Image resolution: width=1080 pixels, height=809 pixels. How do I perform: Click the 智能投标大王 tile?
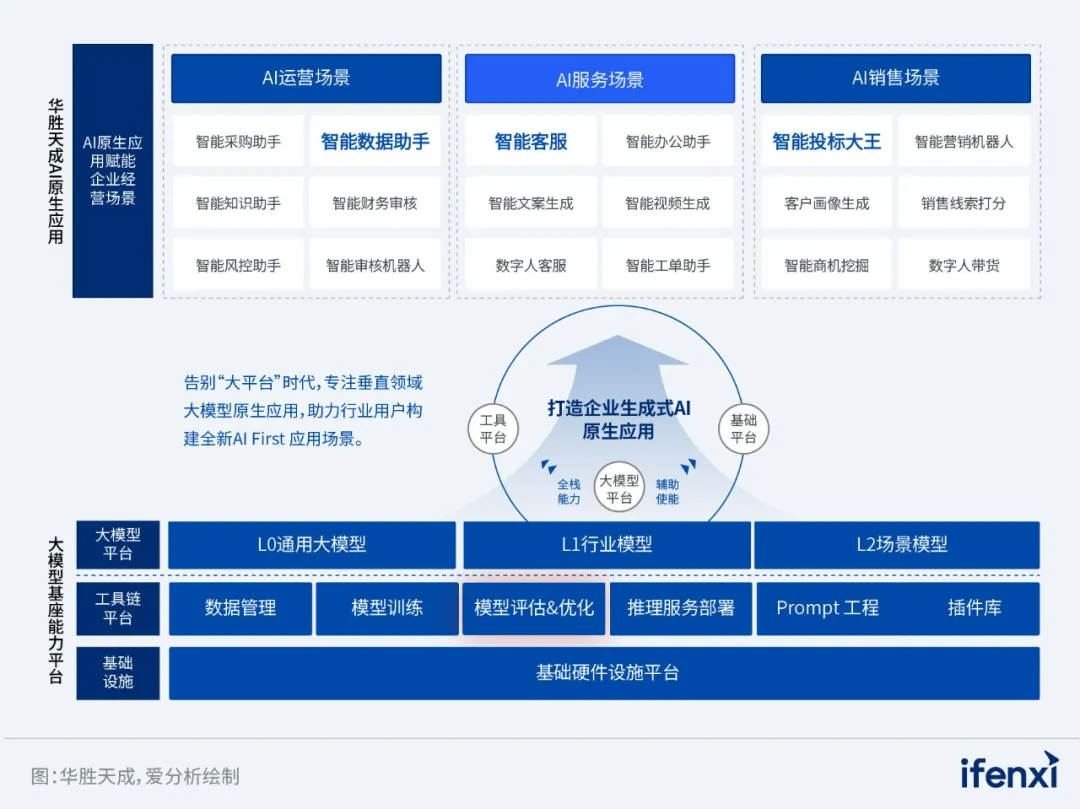(x=826, y=141)
